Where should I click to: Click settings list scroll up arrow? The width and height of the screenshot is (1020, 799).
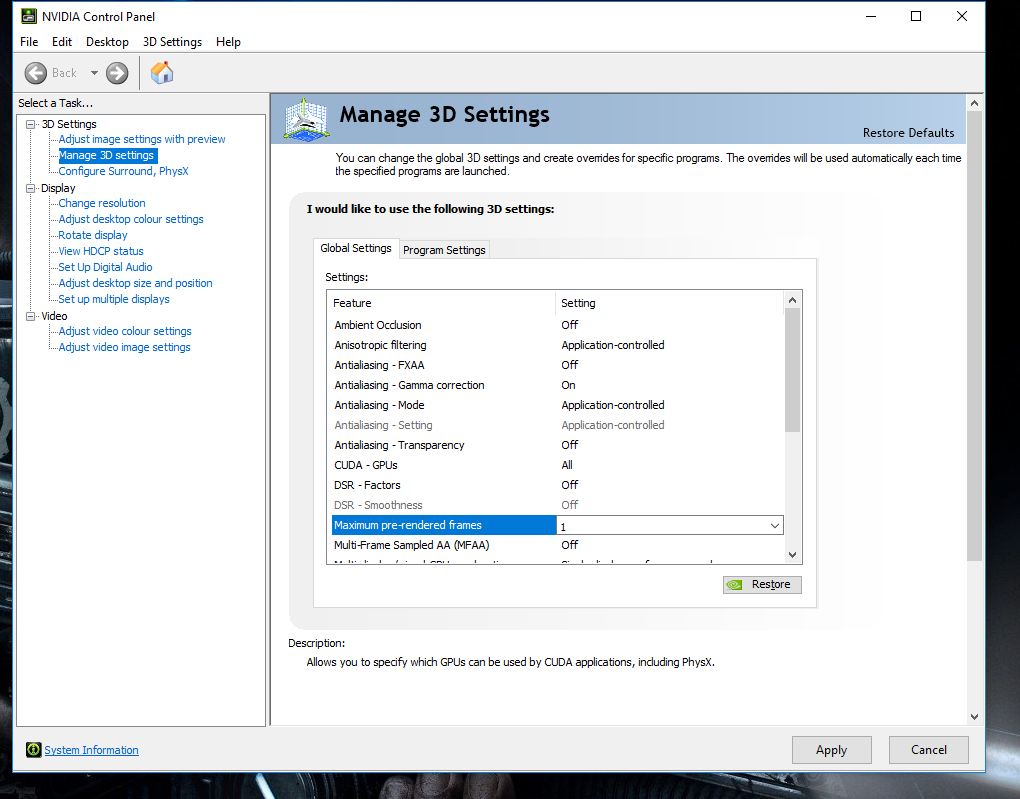tap(792, 300)
